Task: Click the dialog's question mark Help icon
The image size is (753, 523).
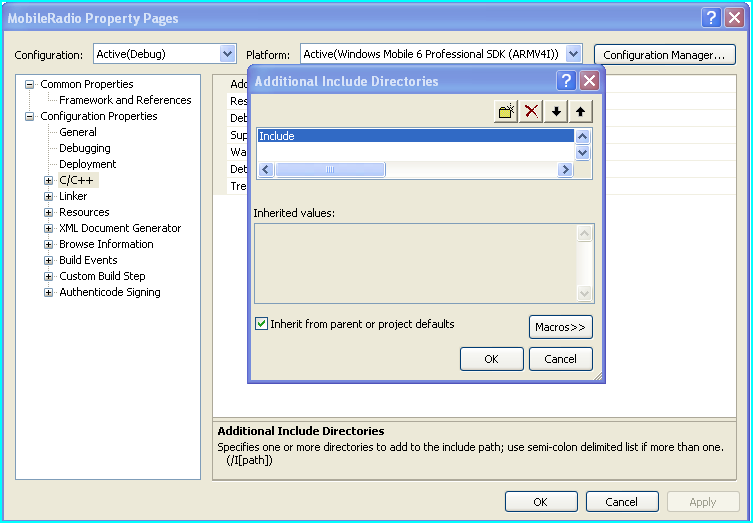Action: [566, 81]
